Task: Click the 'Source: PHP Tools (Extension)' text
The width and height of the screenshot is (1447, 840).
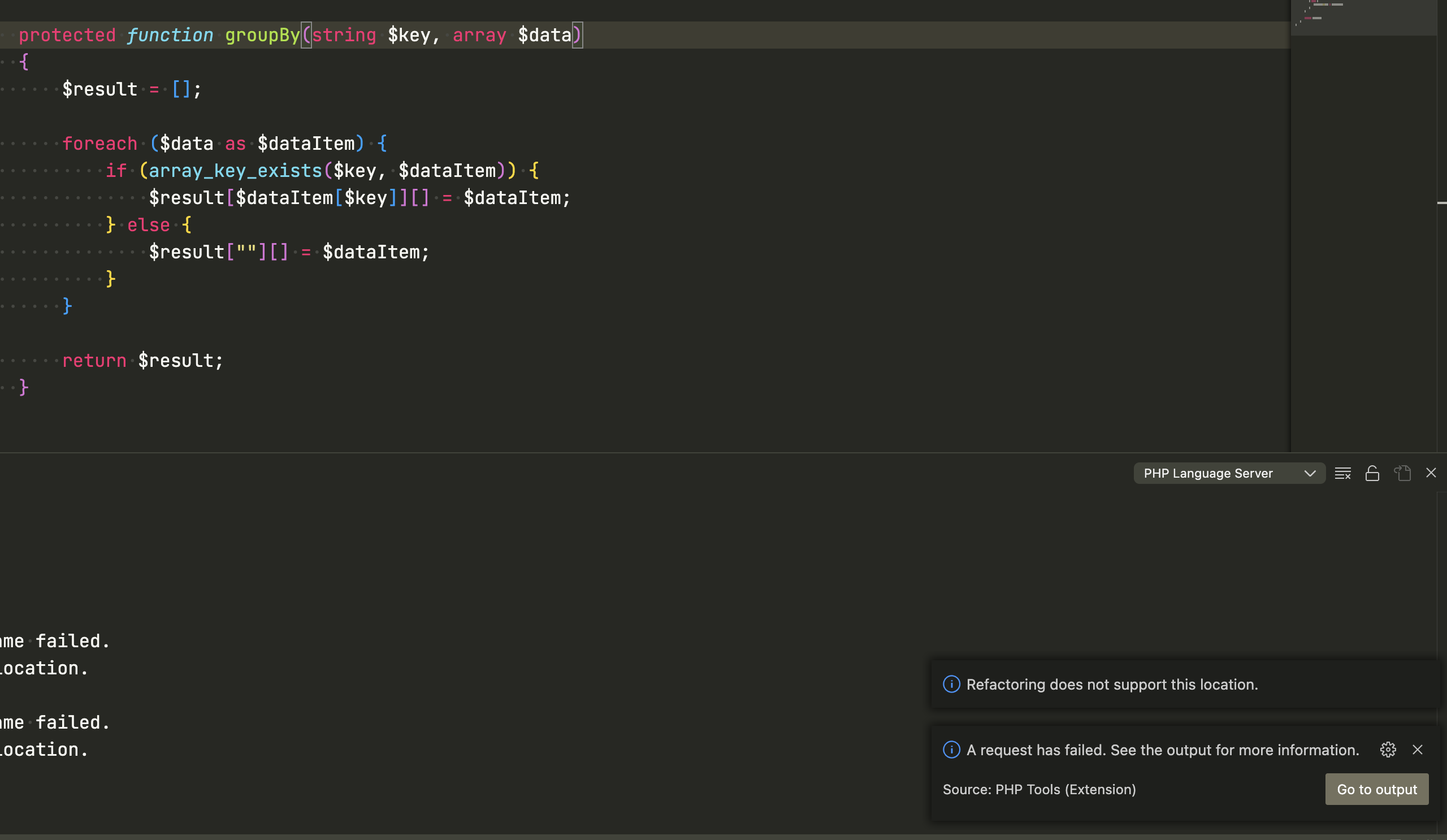Action: pyautogui.click(x=1039, y=790)
